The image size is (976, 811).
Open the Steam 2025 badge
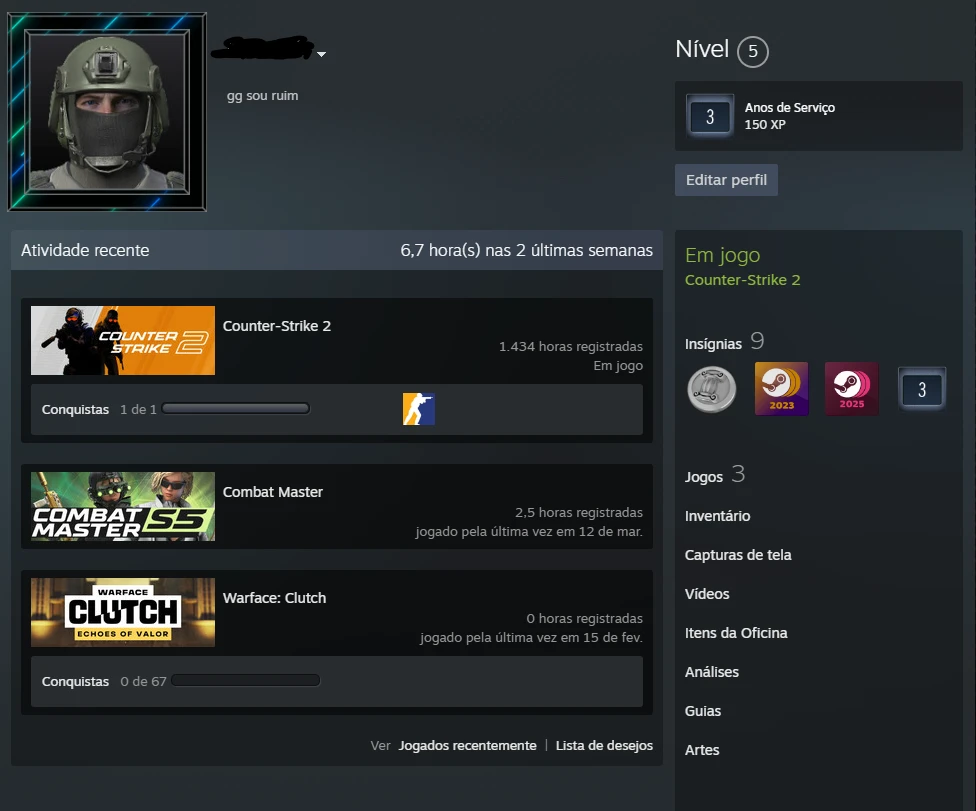pyautogui.click(x=852, y=389)
